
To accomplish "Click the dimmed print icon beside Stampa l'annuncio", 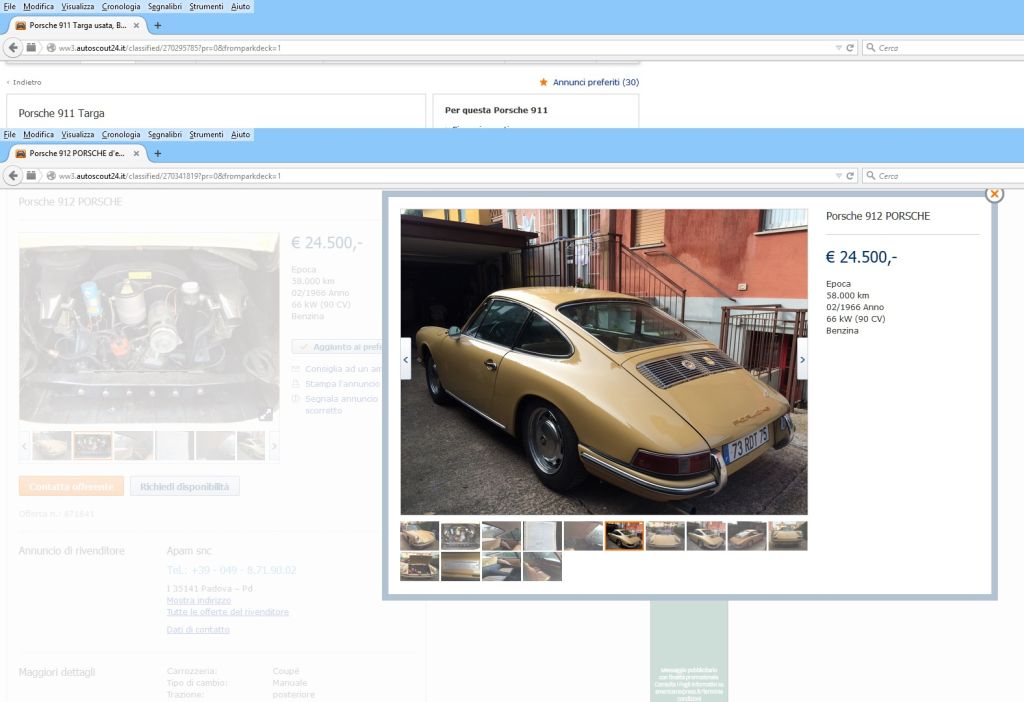I will tap(296, 384).
